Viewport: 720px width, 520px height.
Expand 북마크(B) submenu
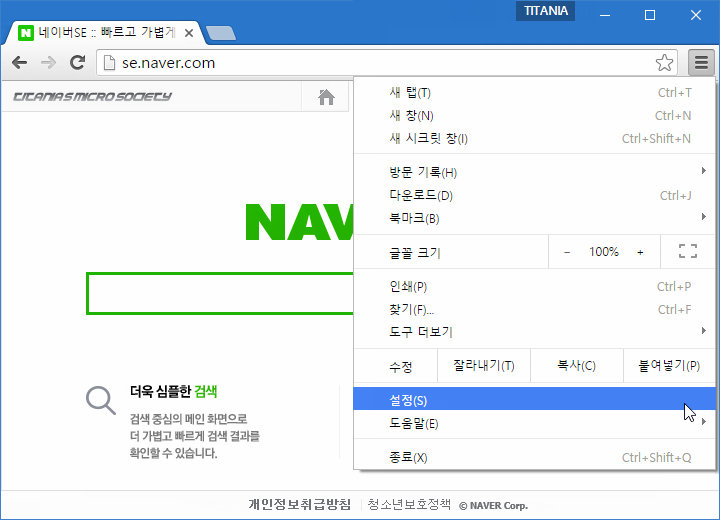click(535, 218)
